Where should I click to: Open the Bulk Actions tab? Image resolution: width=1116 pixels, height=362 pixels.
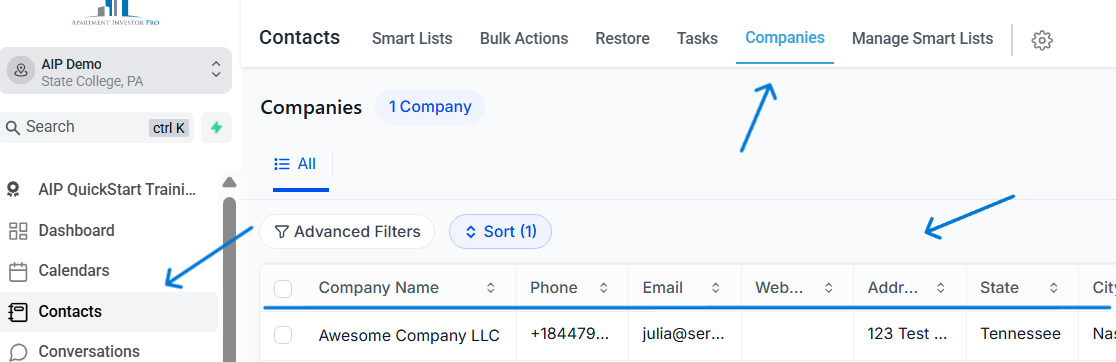click(x=524, y=38)
